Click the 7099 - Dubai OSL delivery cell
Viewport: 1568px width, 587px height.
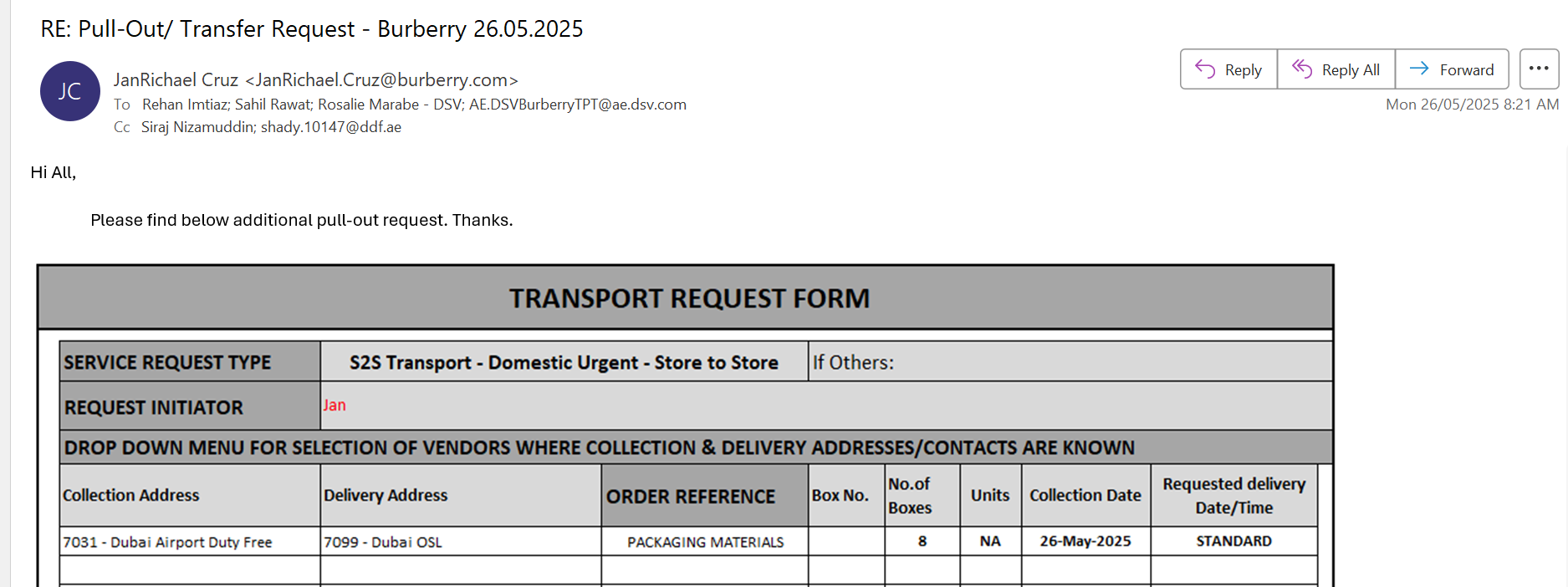[461, 542]
